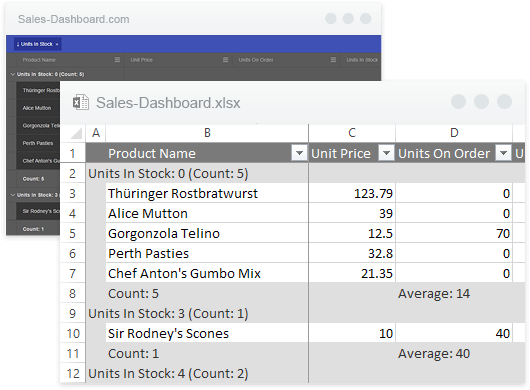
Task: Select row 10 header in the spreadsheet
Action: point(72,334)
